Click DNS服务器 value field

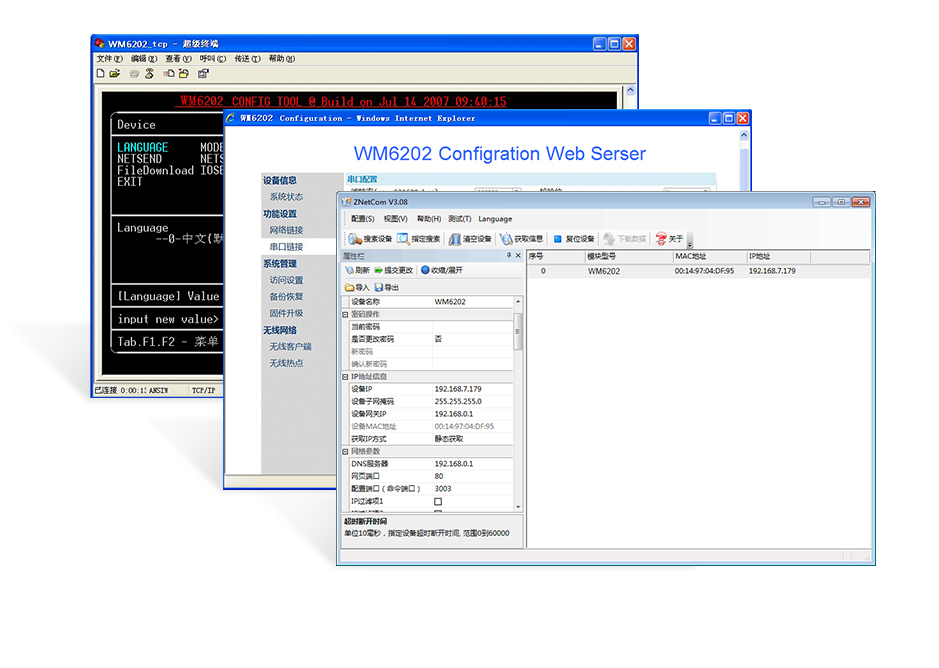[472, 464]
